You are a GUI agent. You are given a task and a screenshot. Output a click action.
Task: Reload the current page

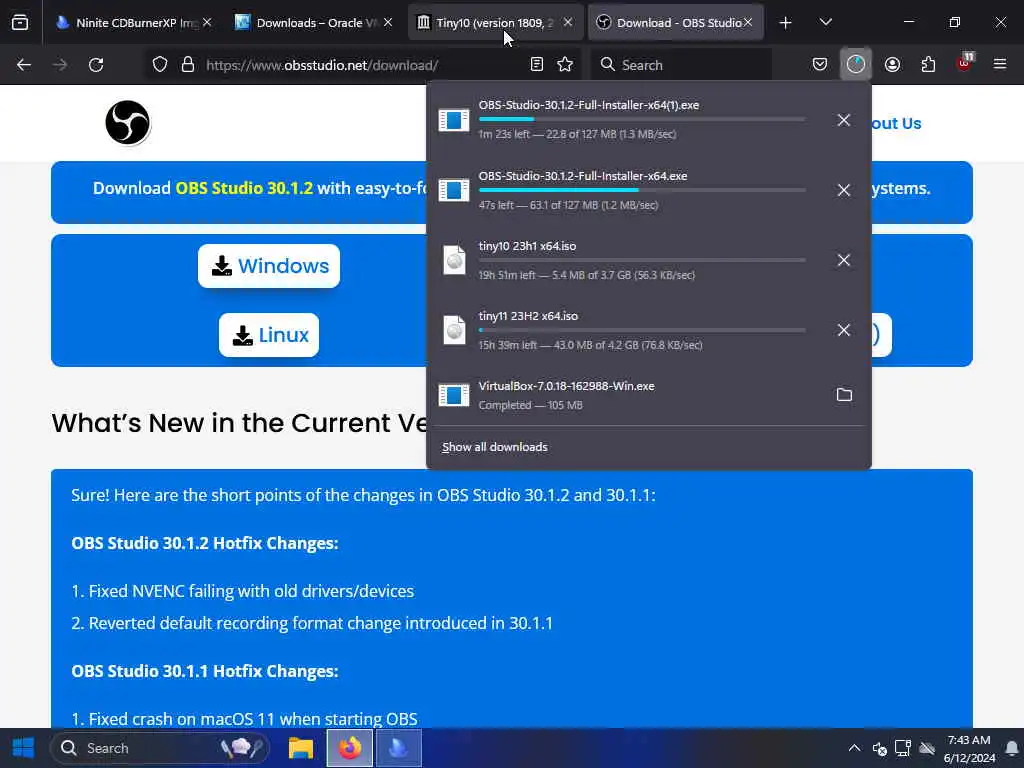96,65
